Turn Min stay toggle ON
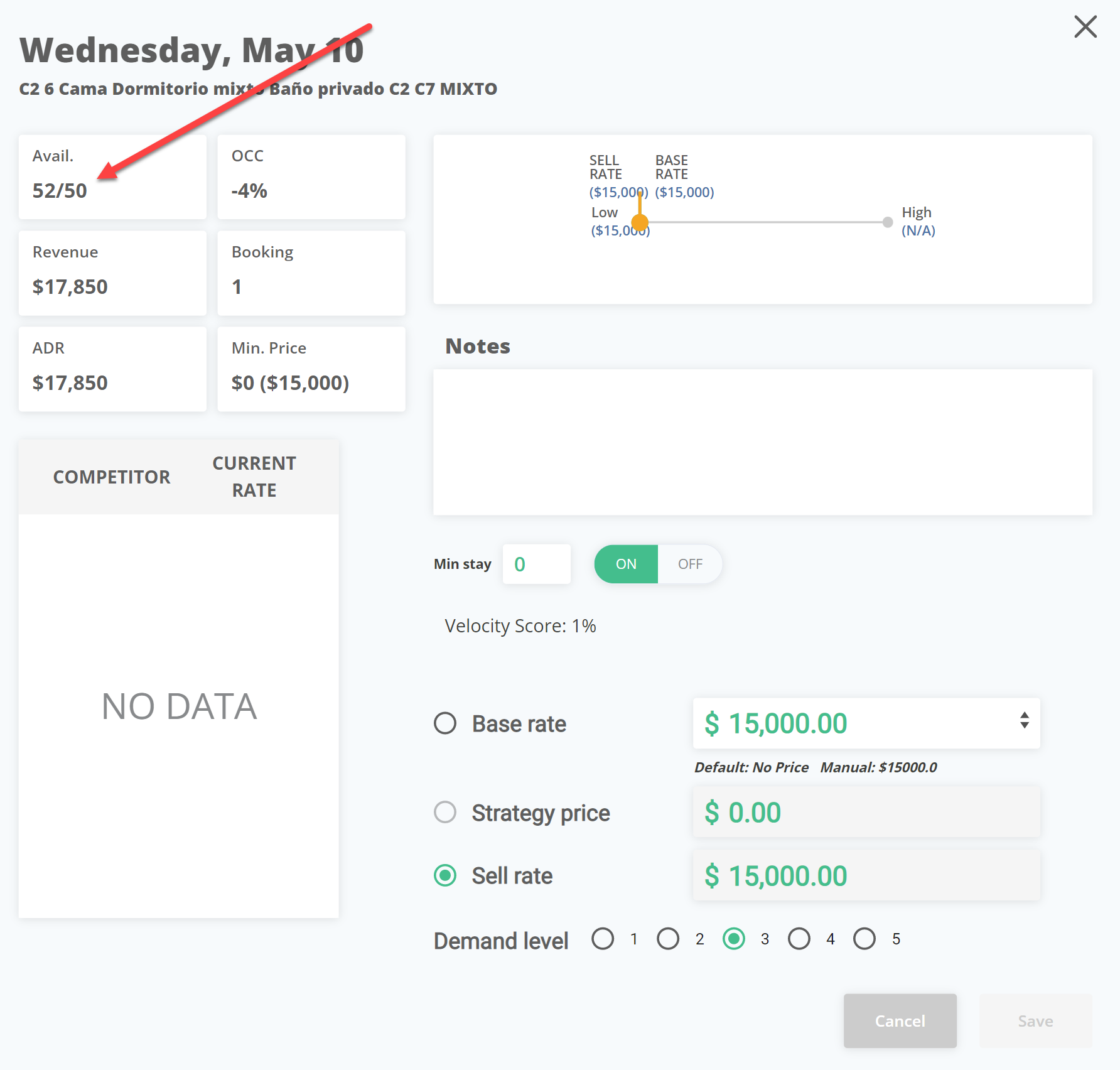The height and width of the screenshot is (1070, 1120). (626, 564)
